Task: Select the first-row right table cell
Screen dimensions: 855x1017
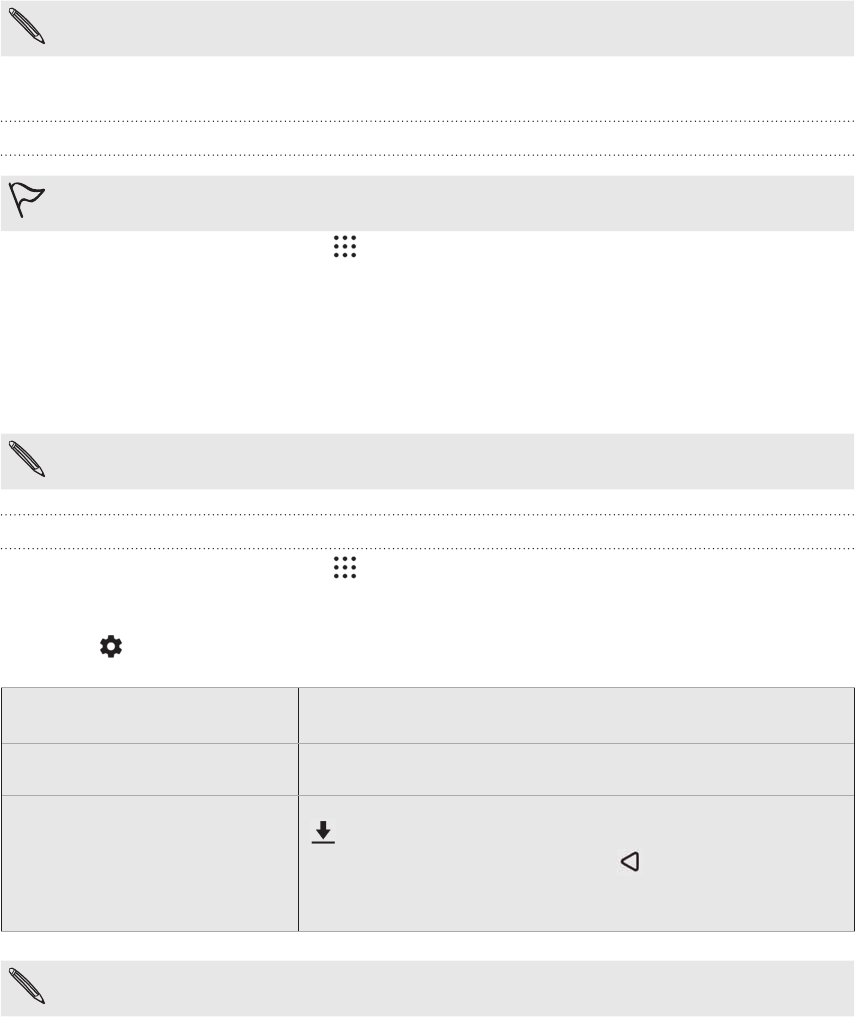Action: pos(576,715)
